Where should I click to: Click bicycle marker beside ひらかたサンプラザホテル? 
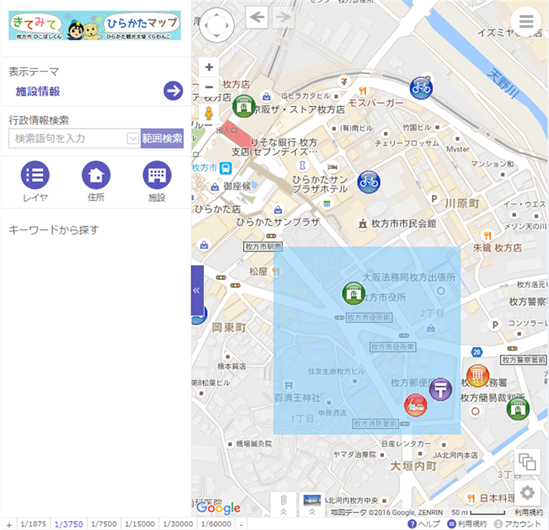pyautogui.click(x=368, y=182)
